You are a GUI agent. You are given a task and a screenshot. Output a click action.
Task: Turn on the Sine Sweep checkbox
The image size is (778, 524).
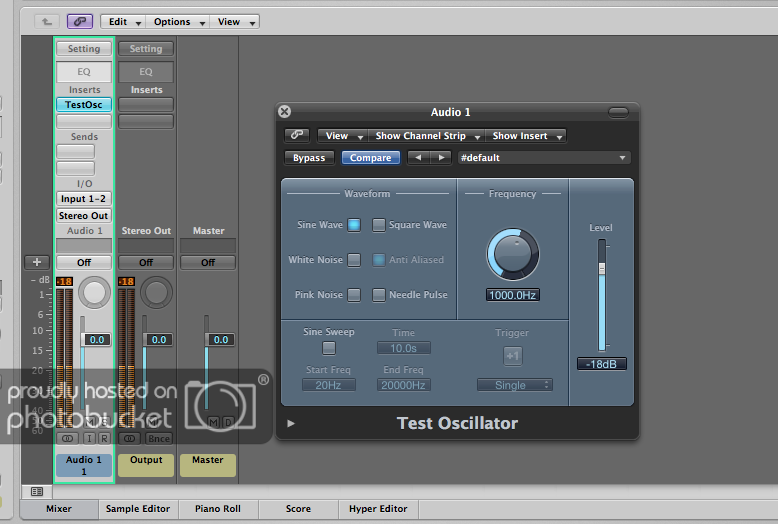coord(328,348)
